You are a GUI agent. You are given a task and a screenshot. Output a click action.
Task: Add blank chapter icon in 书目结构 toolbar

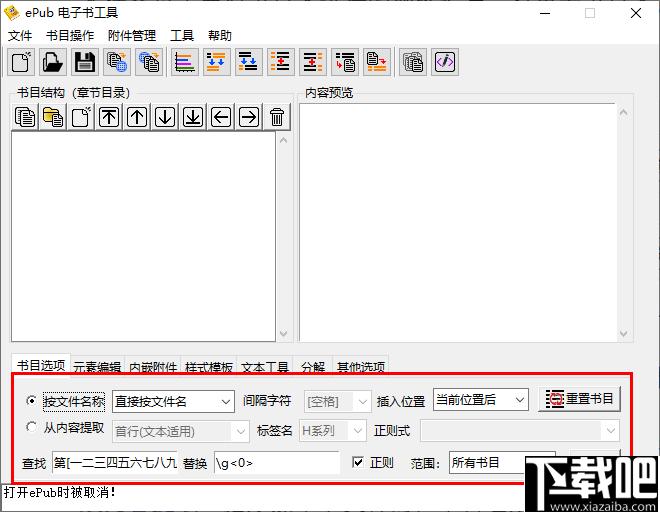pos(81,117)
